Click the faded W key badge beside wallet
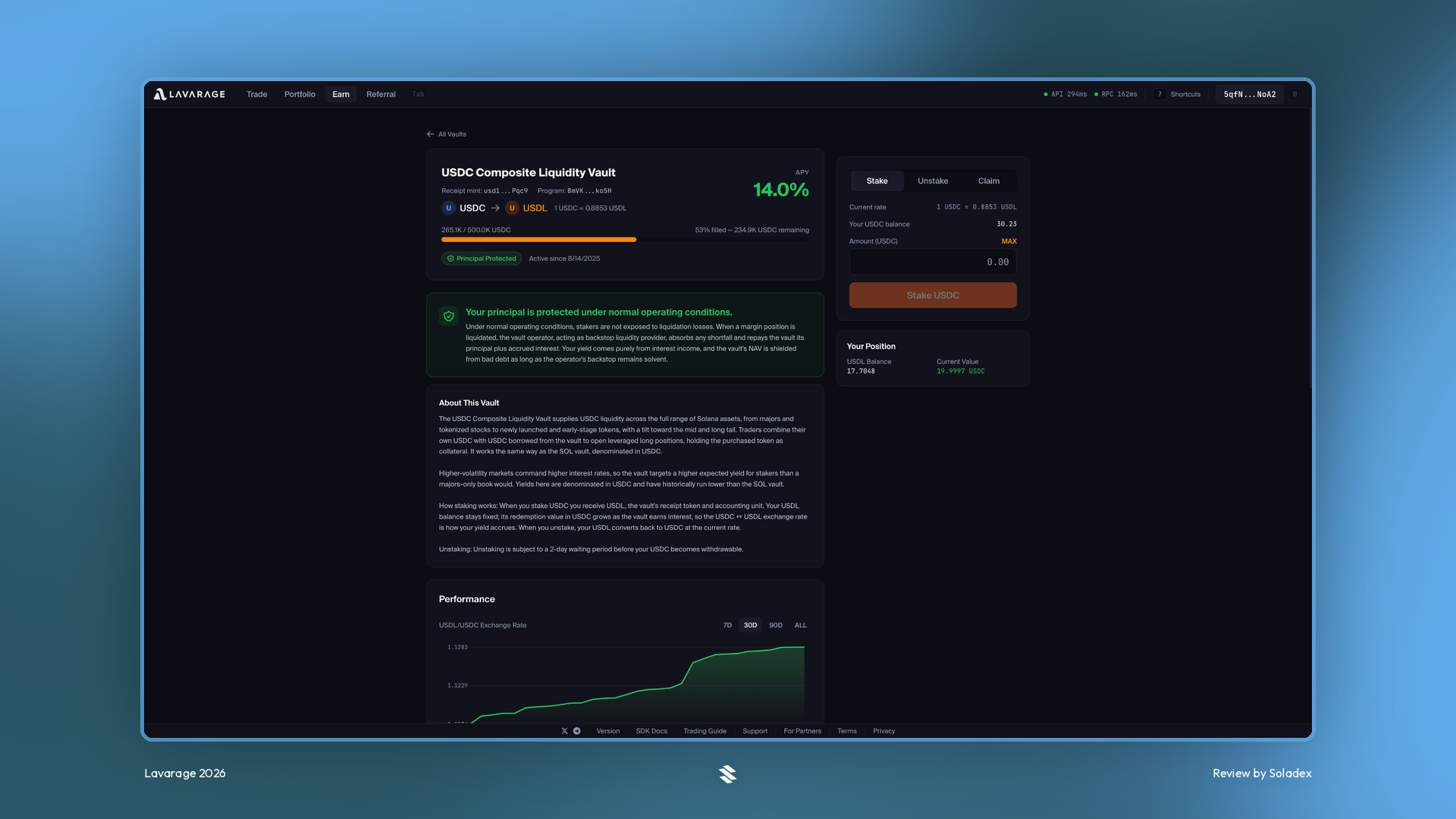The width and height of the screenshot is (1456, 819). point(1294,94)
